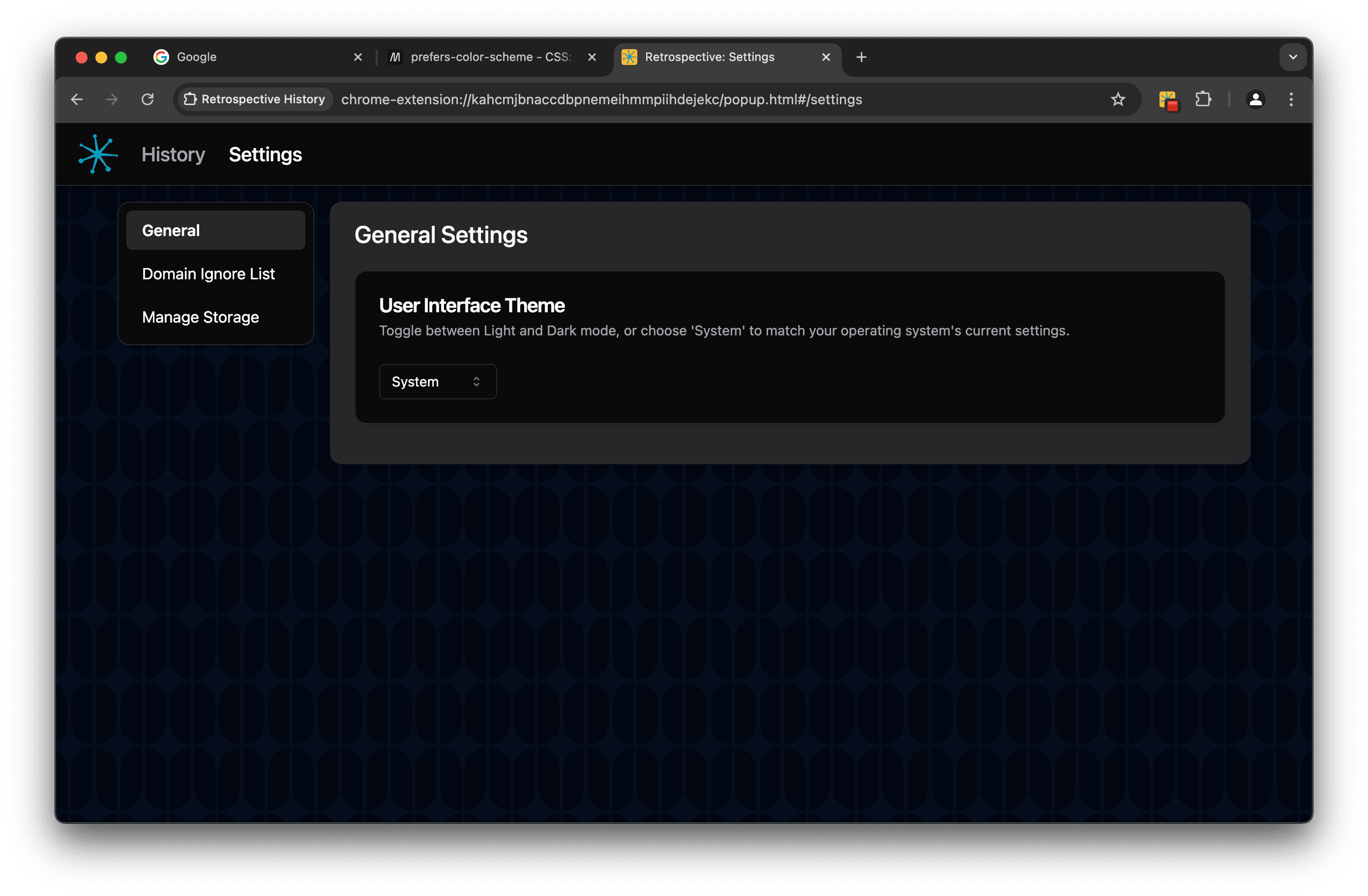Go forward using the forward arrow
Viewport: 1368px width, 896px height.
112,99
